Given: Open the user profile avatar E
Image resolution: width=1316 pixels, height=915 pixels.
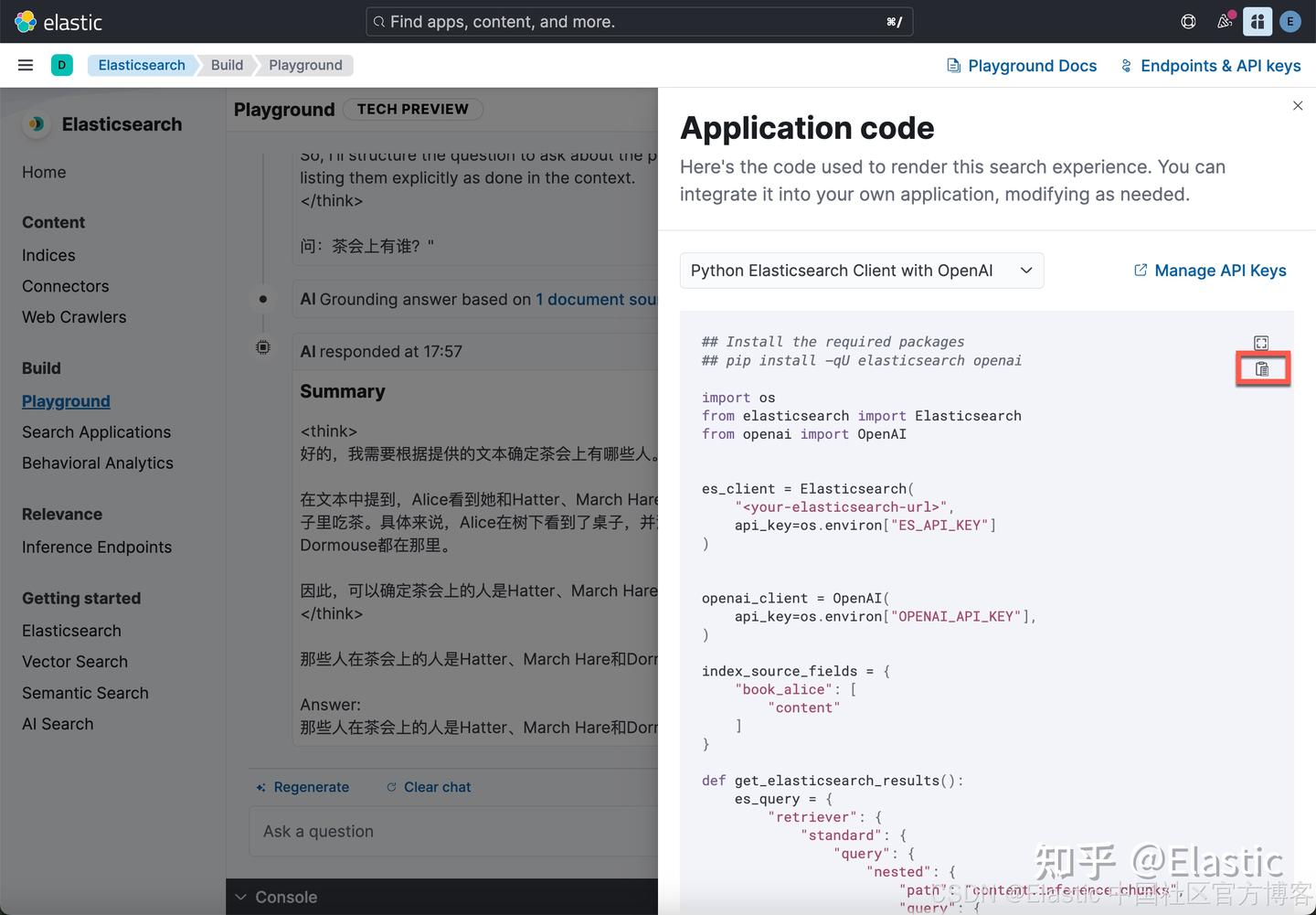Looking at the screenshot, I should tap(1290, 21).
